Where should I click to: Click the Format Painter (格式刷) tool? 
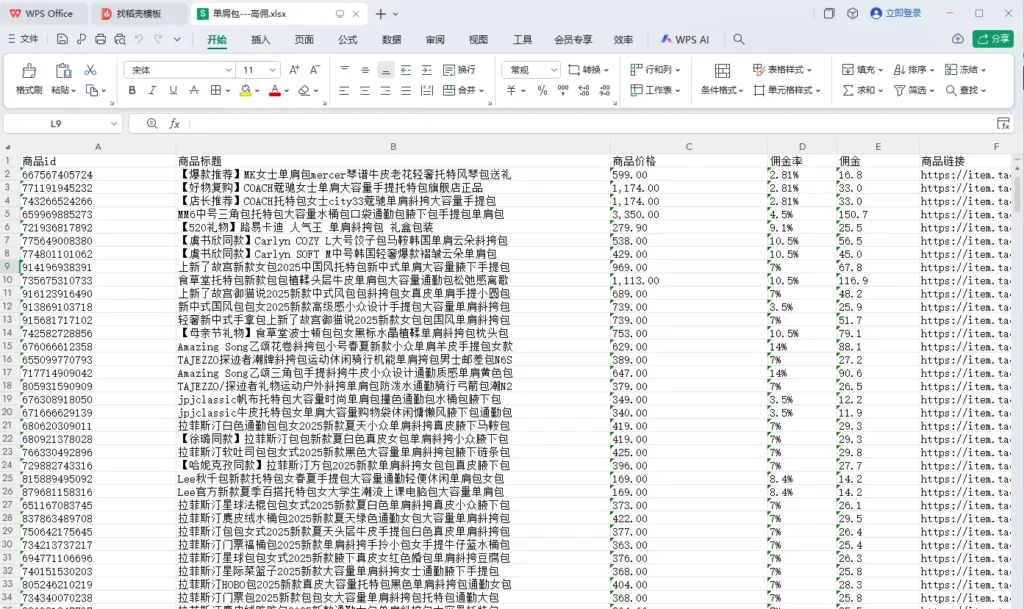coord(29,79)
